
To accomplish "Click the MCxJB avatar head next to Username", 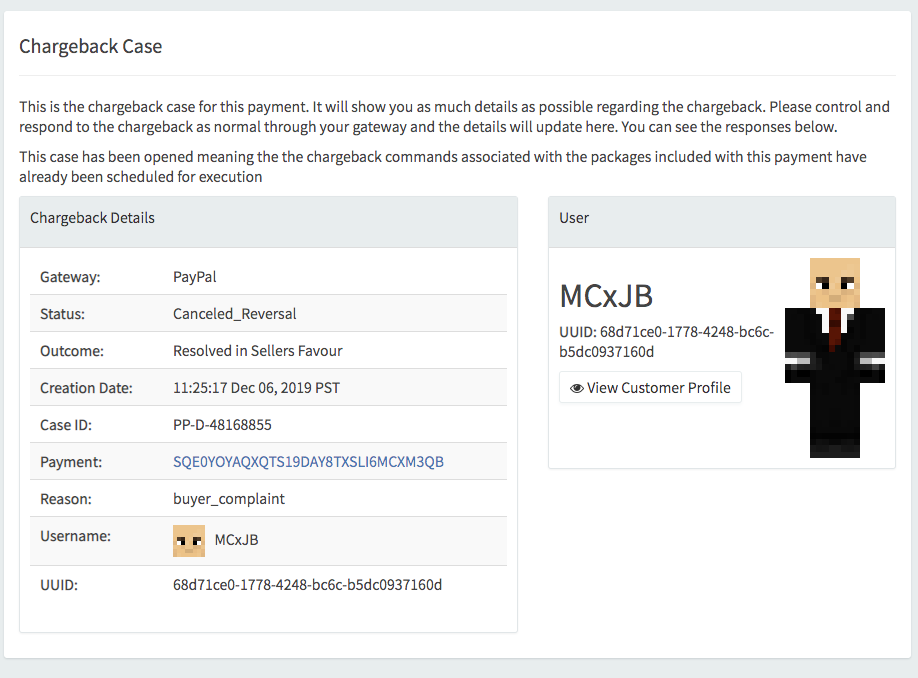I will 189,540.
